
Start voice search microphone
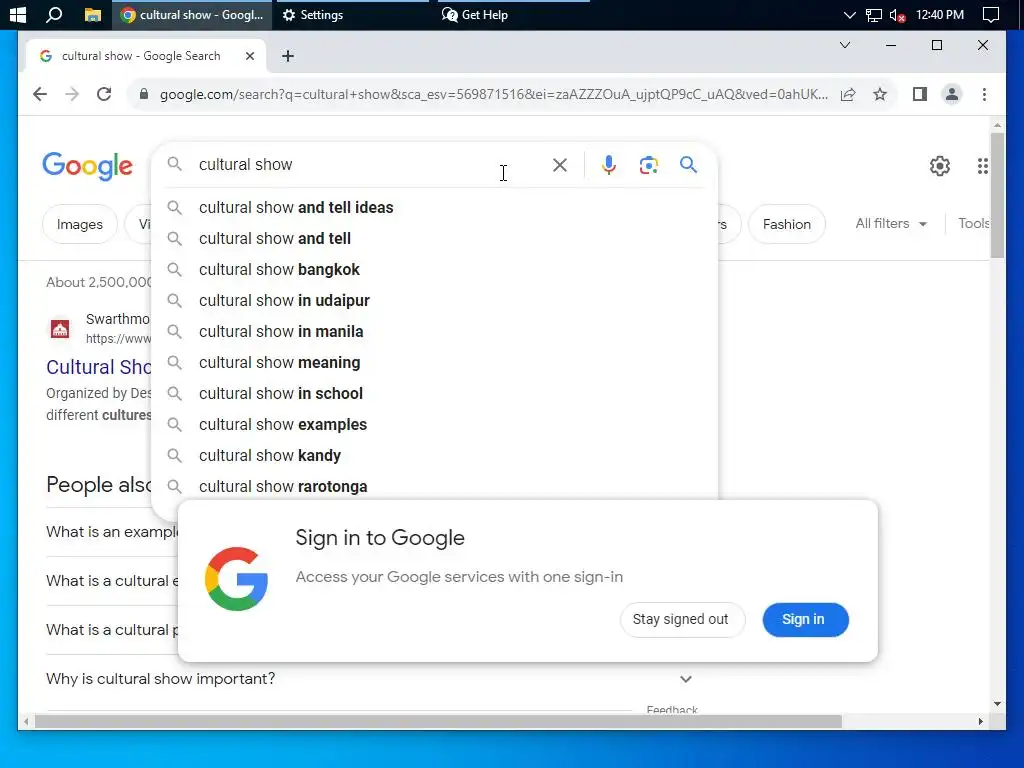pyautogui.click(x=609, y=165)
